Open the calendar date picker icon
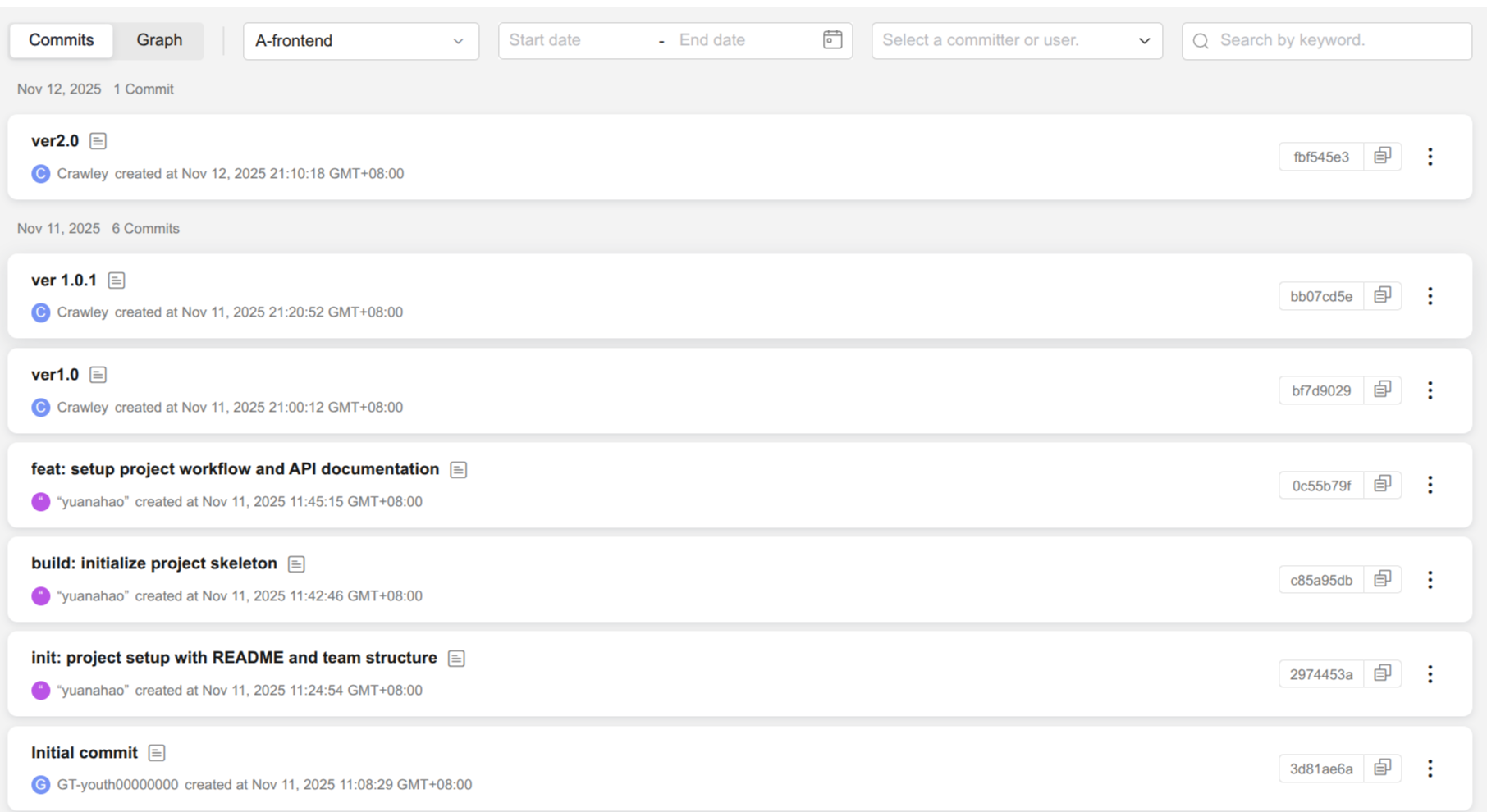The width and height of the screenshot is (1487, 812). click(832, 40)
